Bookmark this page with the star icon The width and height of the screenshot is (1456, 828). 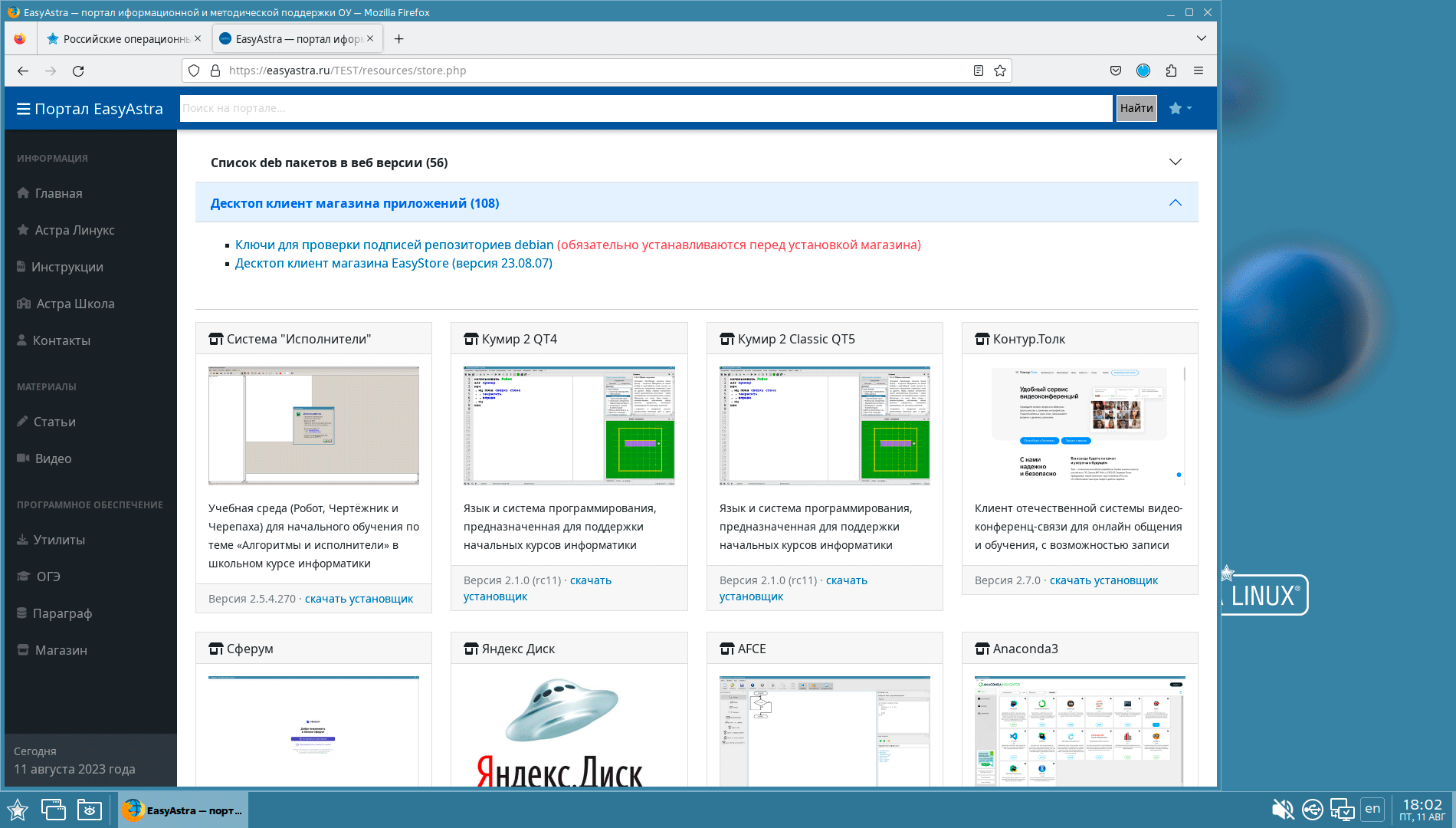pyautogui.click(x=1000, y=71)
